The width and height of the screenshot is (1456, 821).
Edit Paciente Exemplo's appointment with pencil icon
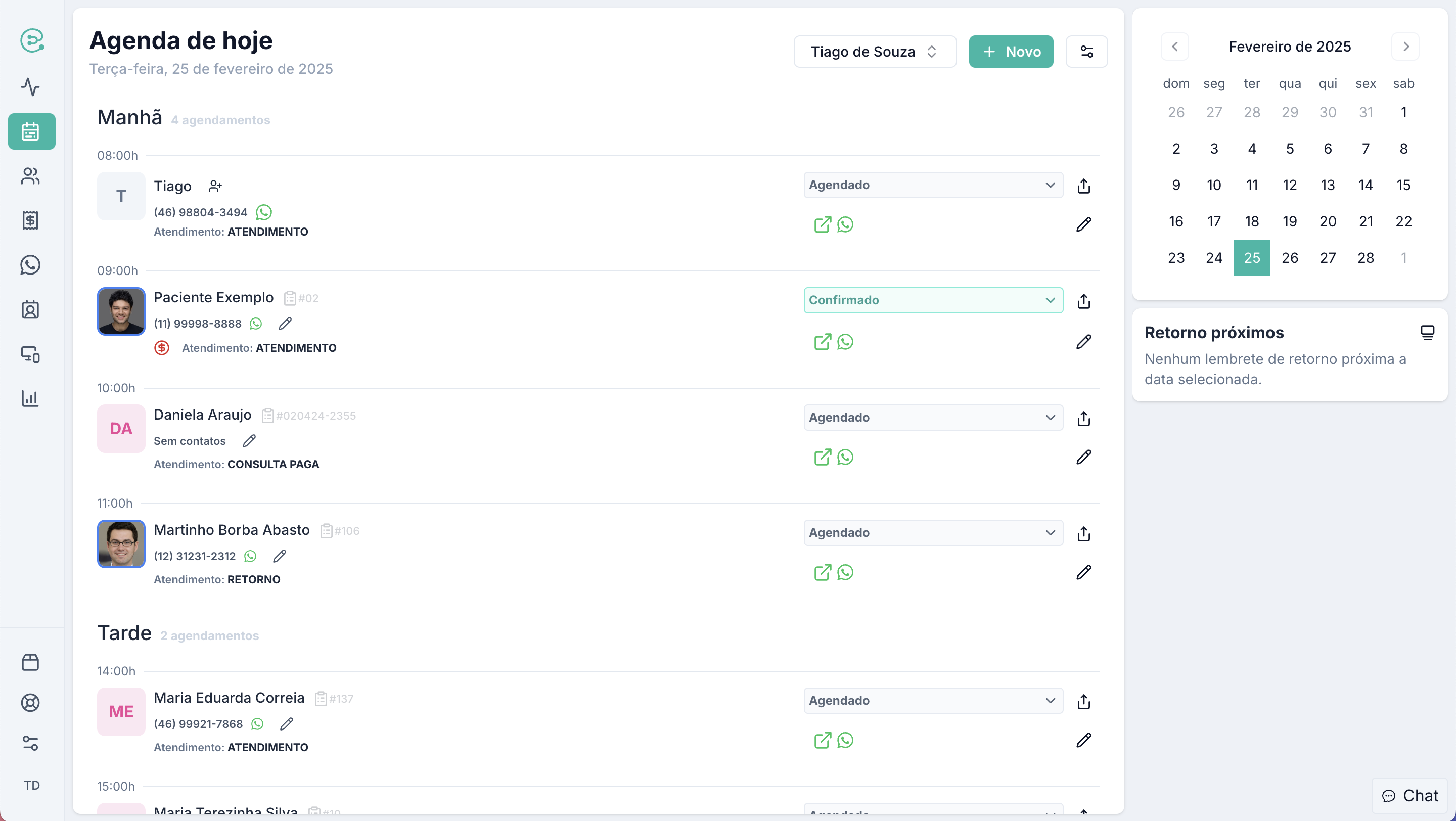(x=1083, y=342)
